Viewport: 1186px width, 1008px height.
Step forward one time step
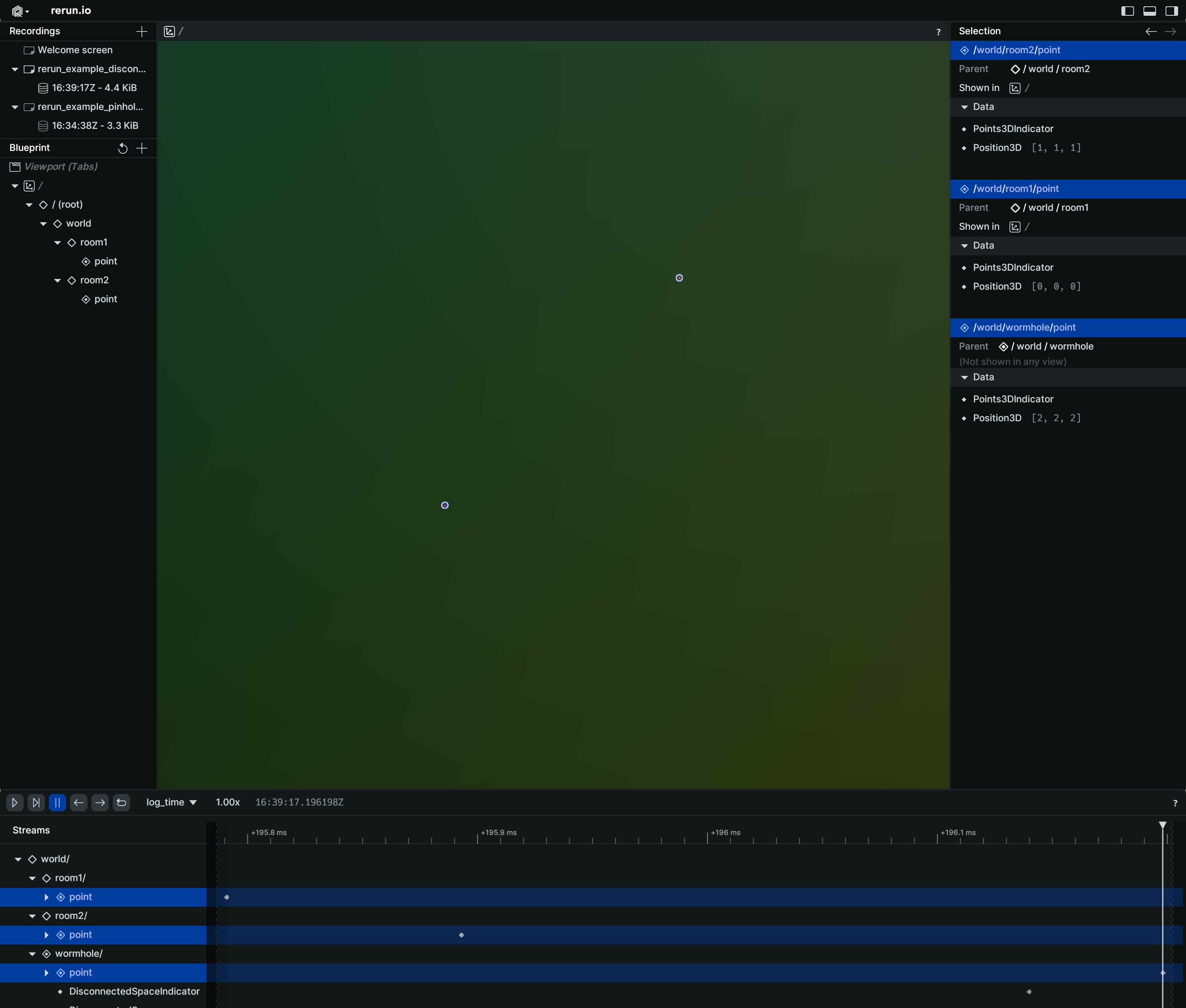[100, 803]
